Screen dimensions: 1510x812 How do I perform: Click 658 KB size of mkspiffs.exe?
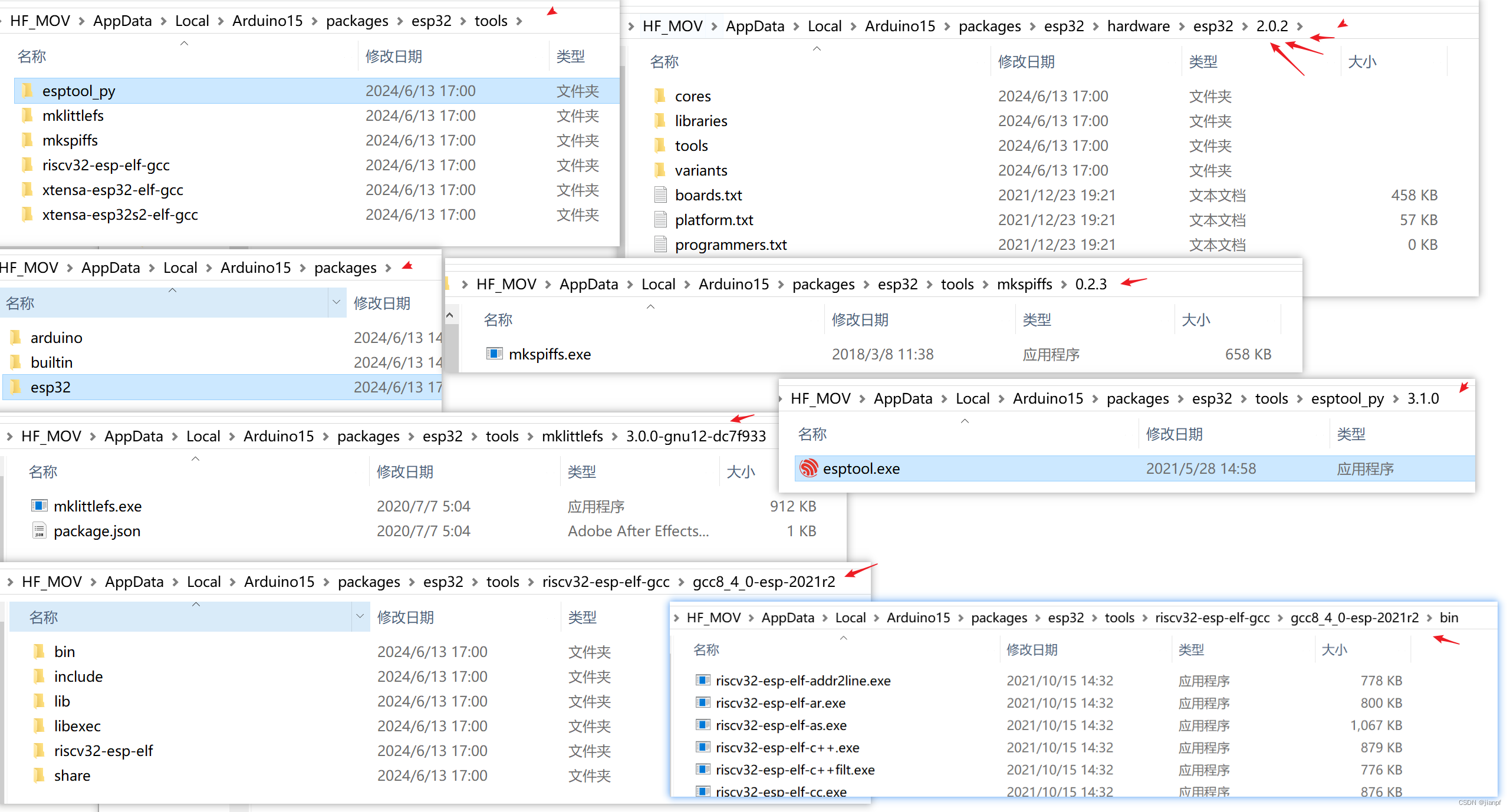coord(1248,354)
